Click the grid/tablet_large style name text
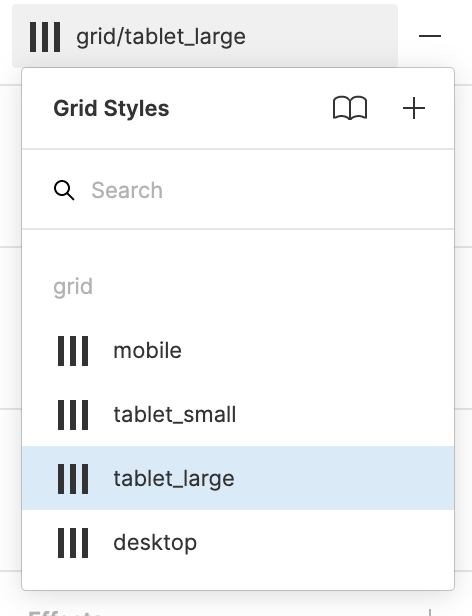The height and width of the screenshot is (616, 472). [161, 37]
